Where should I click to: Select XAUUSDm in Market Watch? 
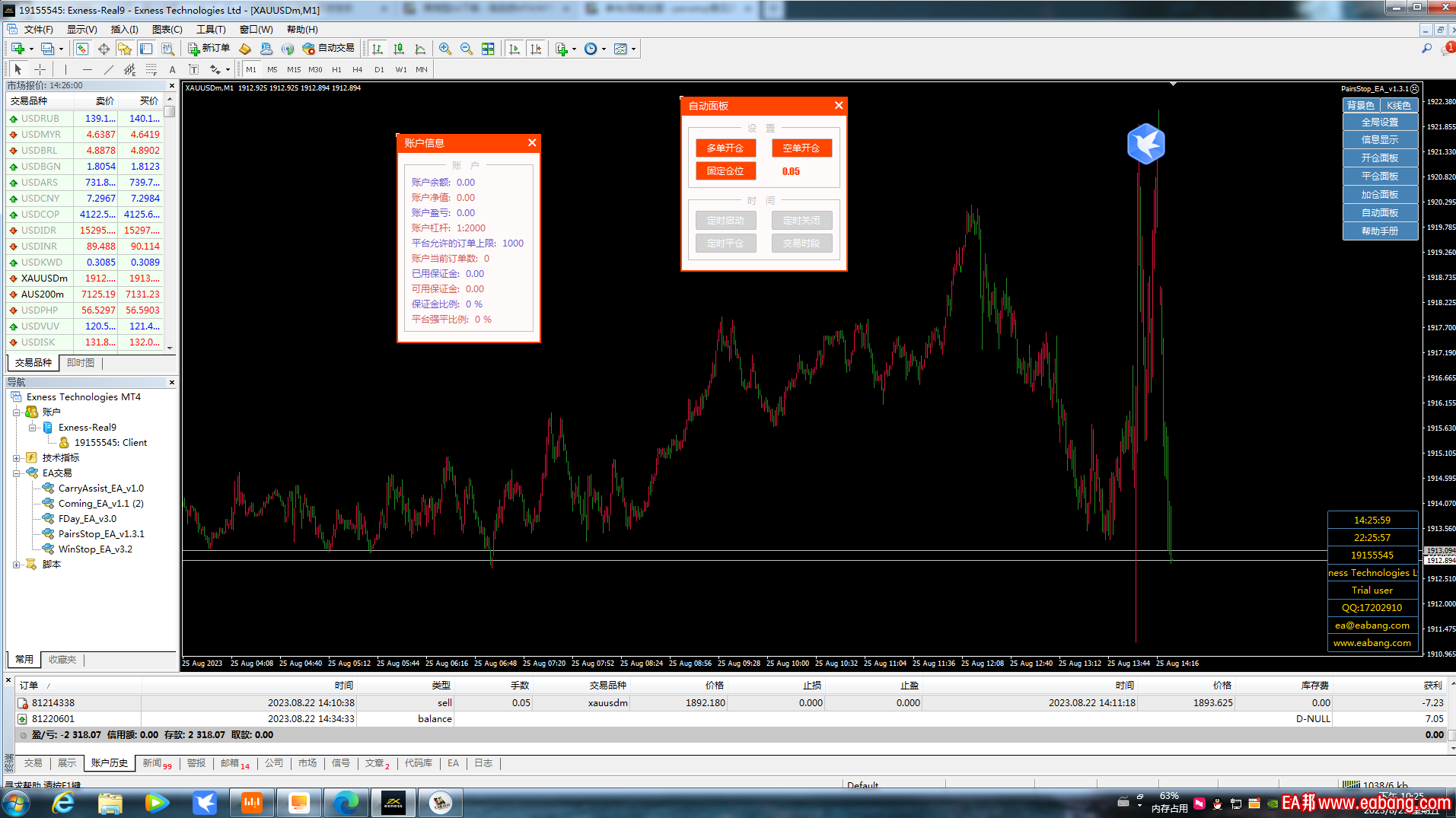(x=44, y=279)
